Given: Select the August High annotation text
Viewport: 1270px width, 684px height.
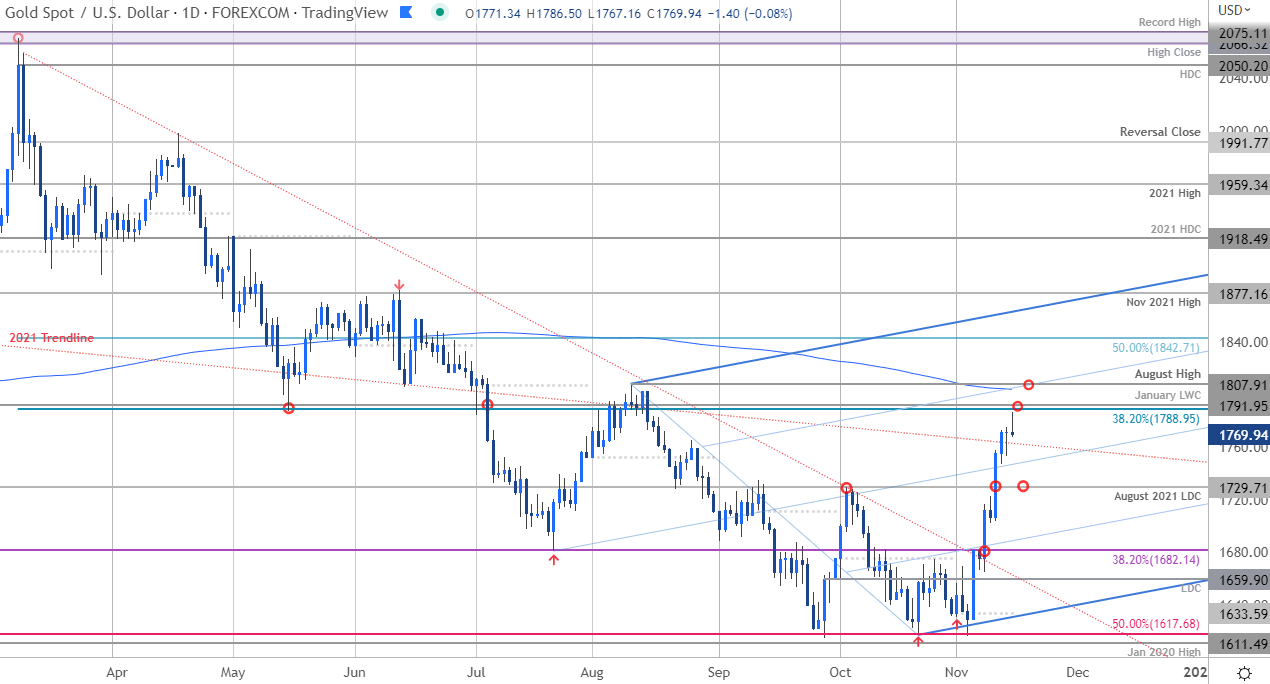Looking at the screenshot, I should (1168, 373).
